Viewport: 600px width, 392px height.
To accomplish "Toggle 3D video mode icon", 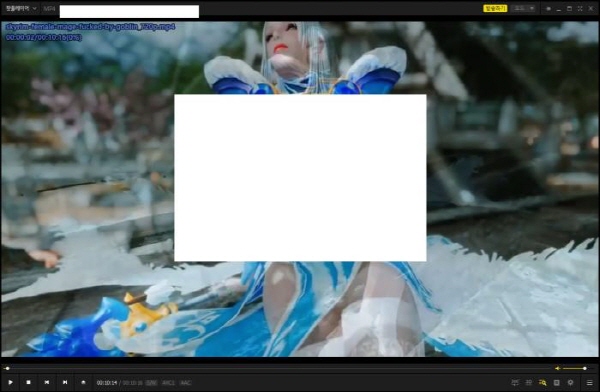I will point(529,382).
